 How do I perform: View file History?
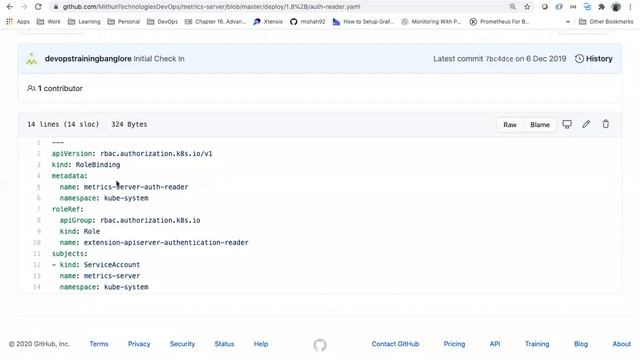coord(594,59)
